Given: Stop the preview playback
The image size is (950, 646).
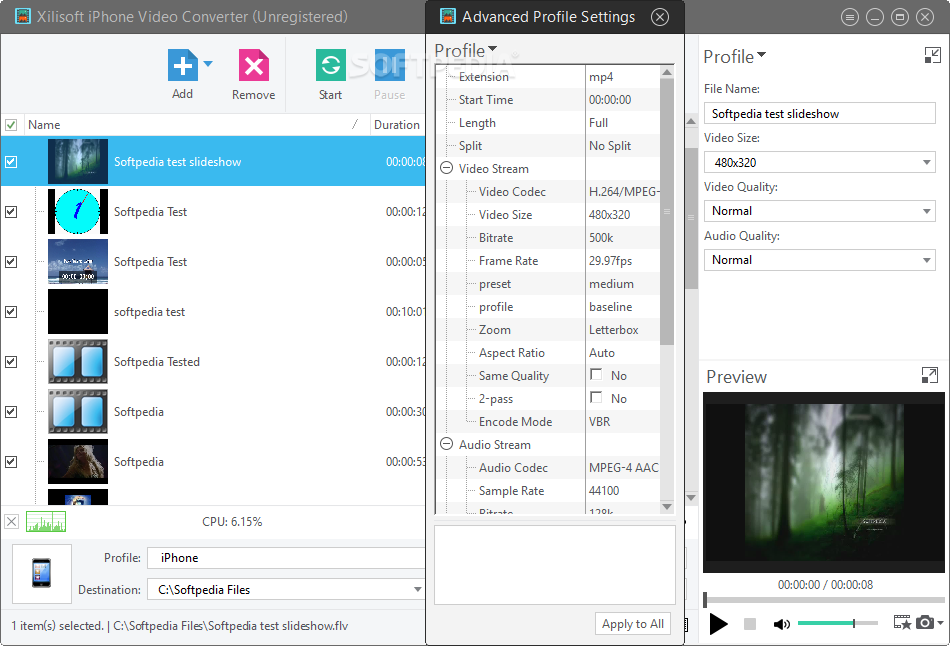Looking at the screenshot, I should click(x=750, y=624).
